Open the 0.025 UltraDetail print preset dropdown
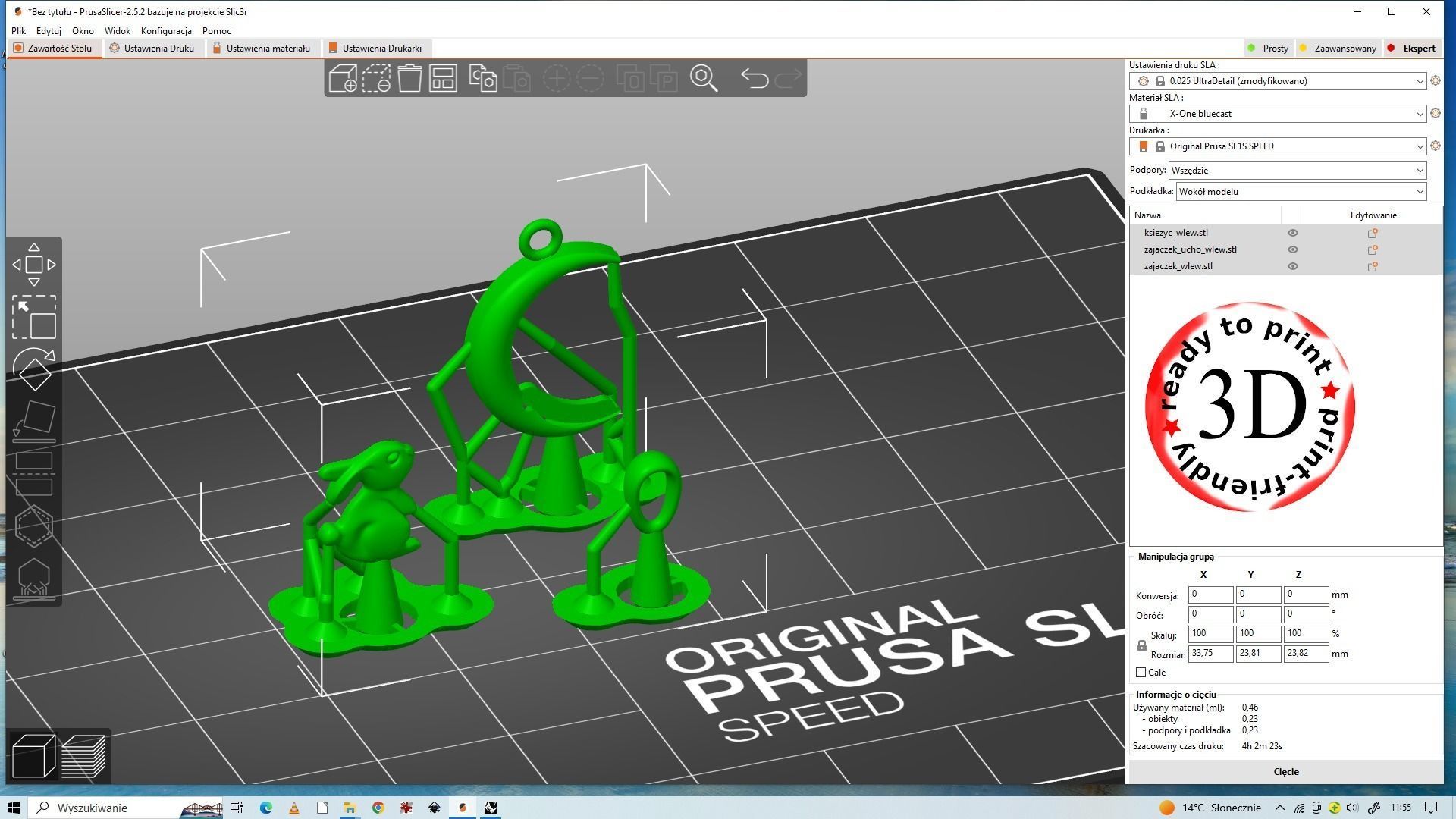Image resolution: width=1456 pixels, height=819 pixels. (1278, 81)
